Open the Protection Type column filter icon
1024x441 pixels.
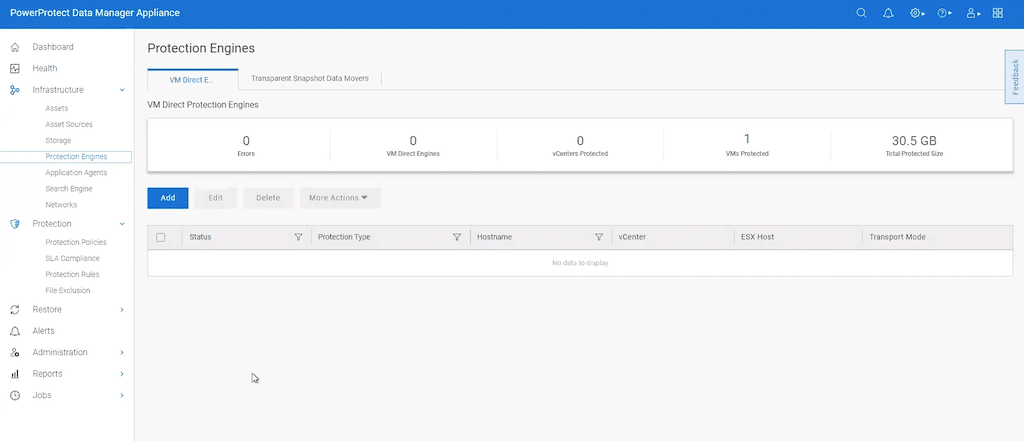[457, 237]
